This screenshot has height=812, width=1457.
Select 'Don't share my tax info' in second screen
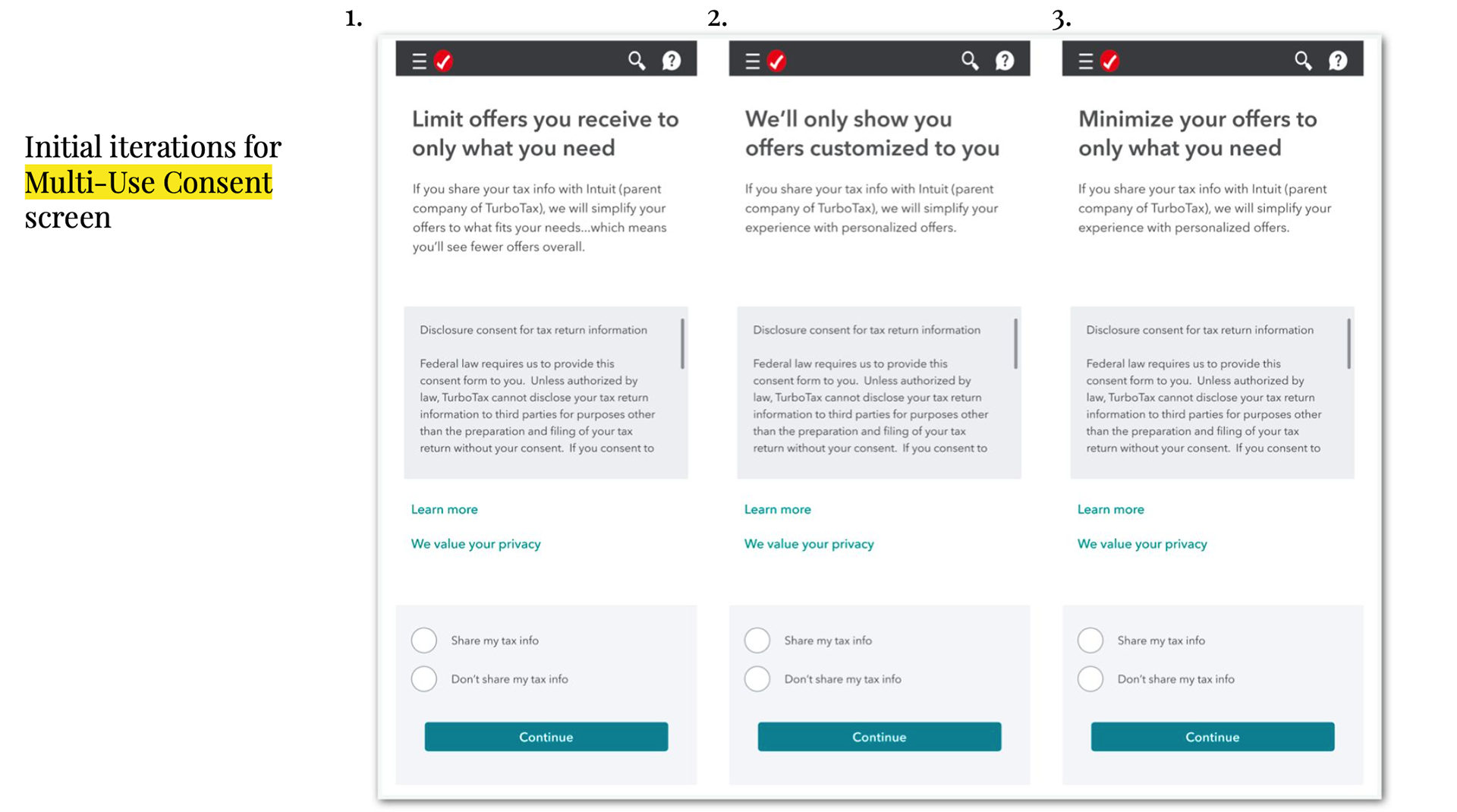(x=757, y=679)
